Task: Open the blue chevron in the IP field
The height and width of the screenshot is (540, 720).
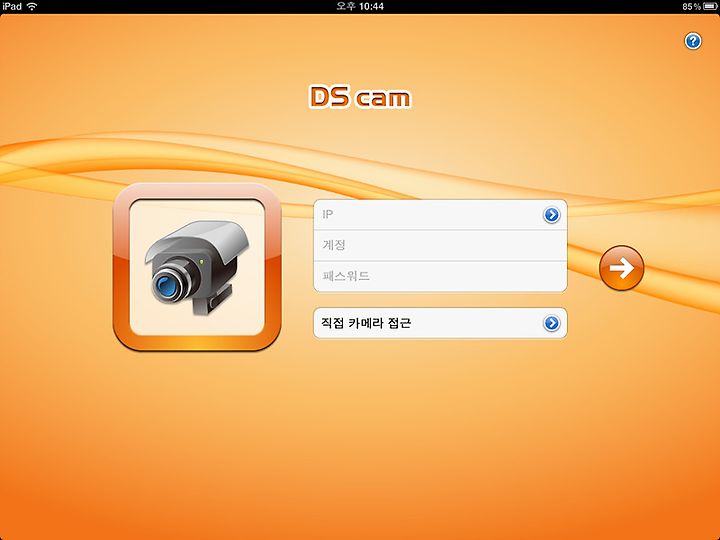Action: (x=551, y=214)
